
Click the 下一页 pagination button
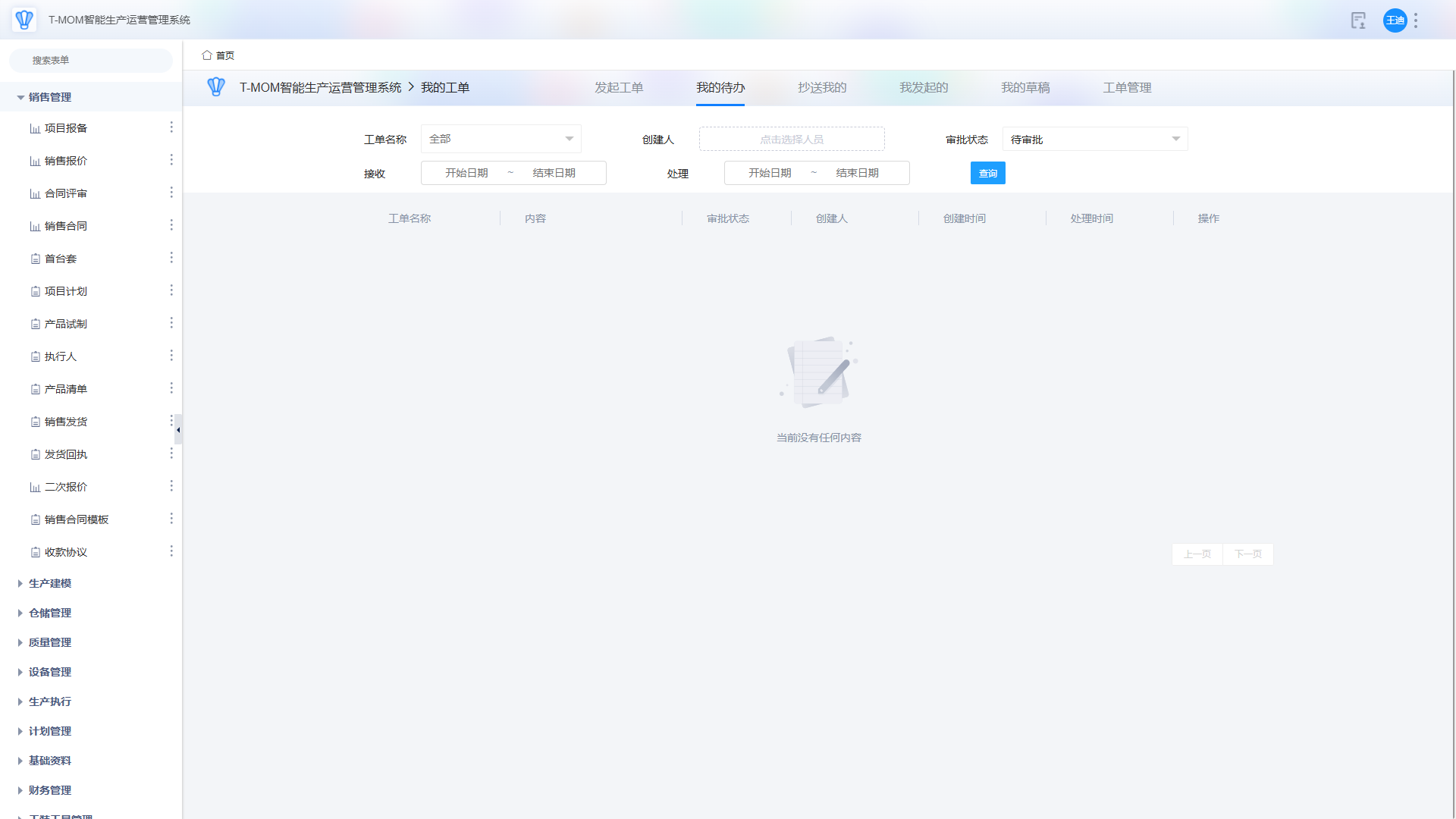(1247, 554)
